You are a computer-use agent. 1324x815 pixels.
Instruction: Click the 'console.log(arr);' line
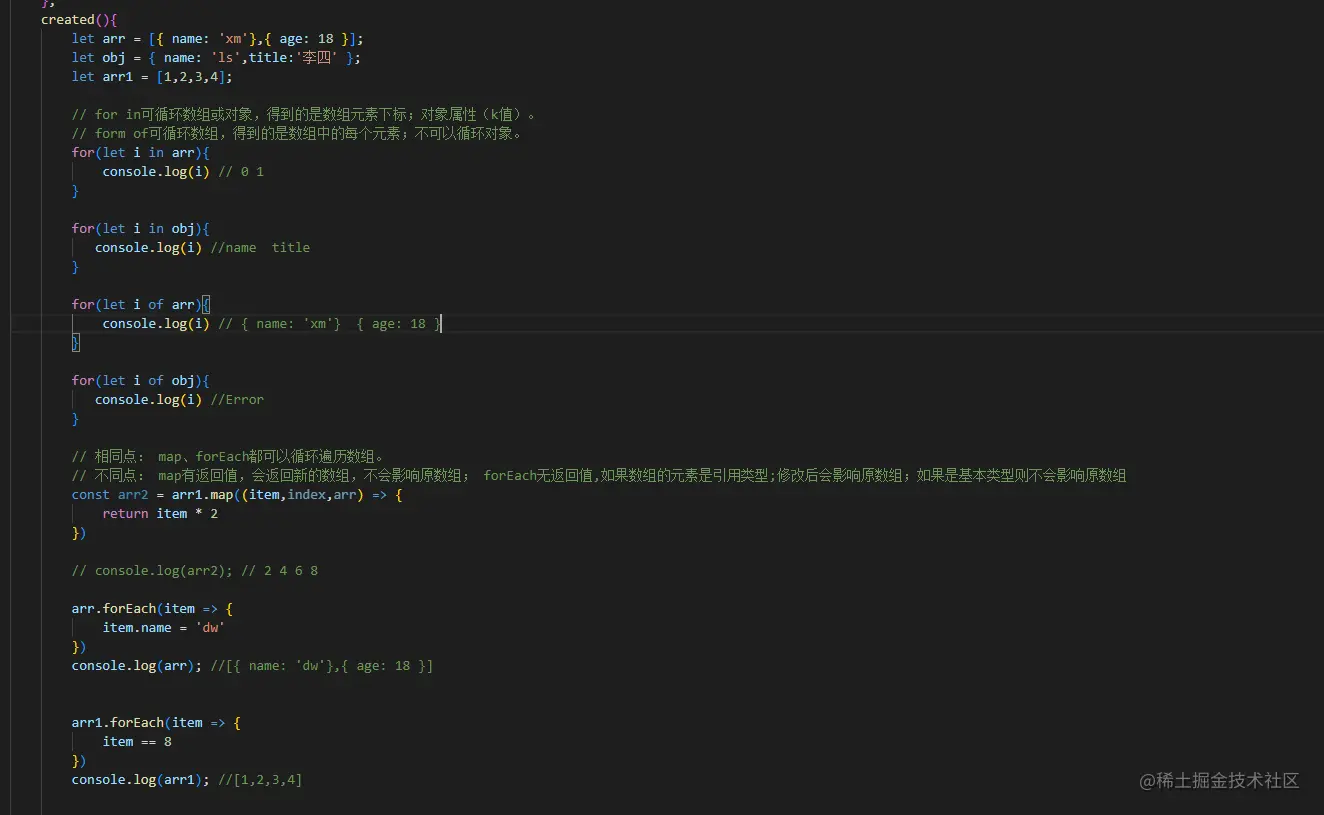(252, 665)
